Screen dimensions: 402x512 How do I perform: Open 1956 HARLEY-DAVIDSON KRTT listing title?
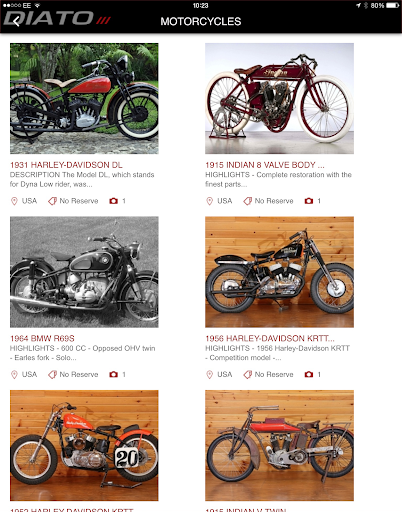point(270,339)
